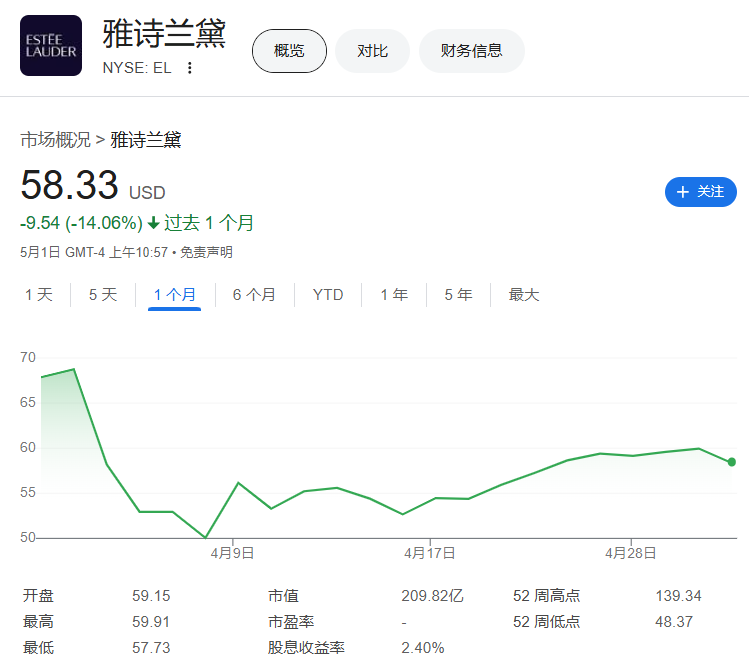Viewport: 749px width, 670px height.
Task: Click the 4月28日 axis date label
Action: pyautogui.click(x=631, y=553)
